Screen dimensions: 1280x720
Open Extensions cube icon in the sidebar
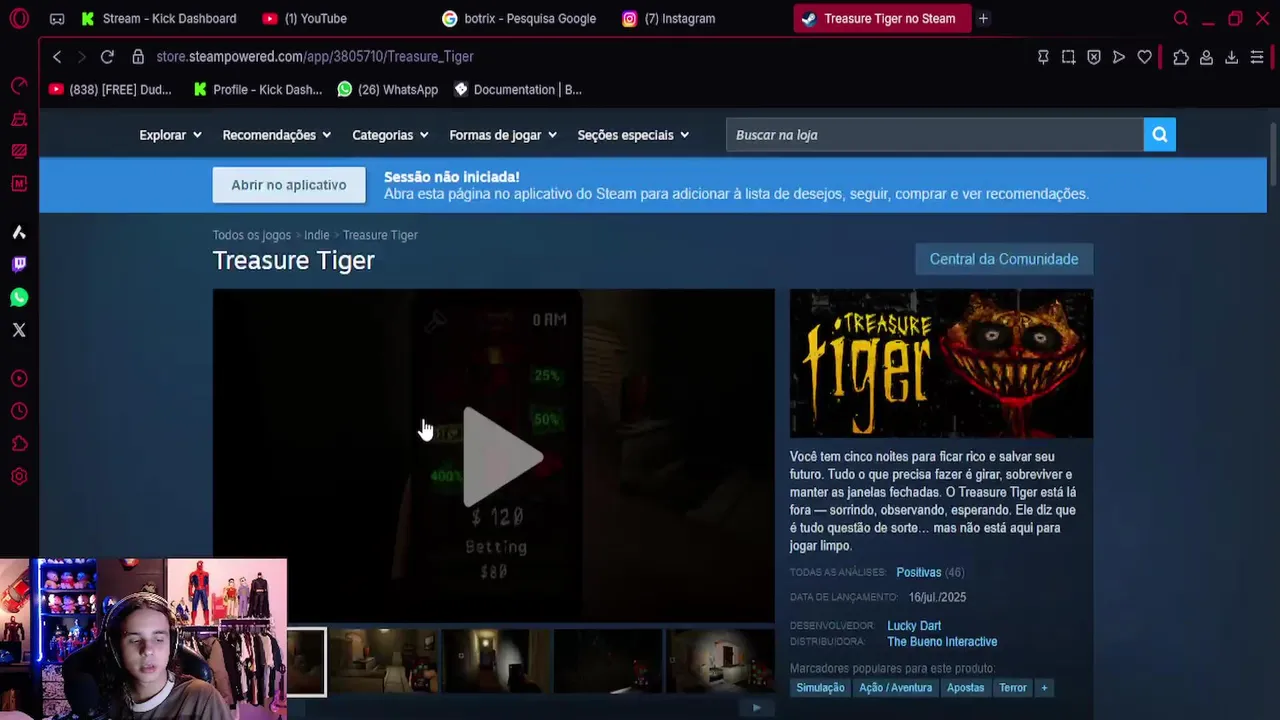19,444
